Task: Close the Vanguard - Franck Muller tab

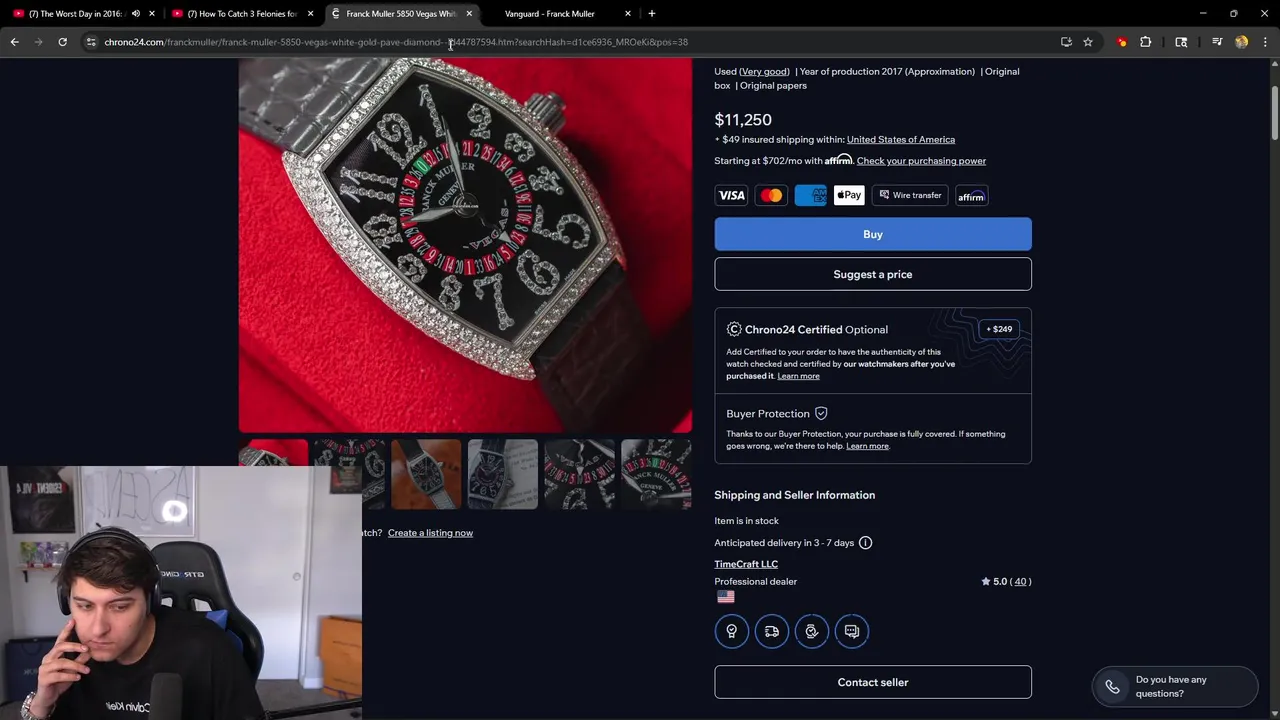Action: tap(628, 14)
